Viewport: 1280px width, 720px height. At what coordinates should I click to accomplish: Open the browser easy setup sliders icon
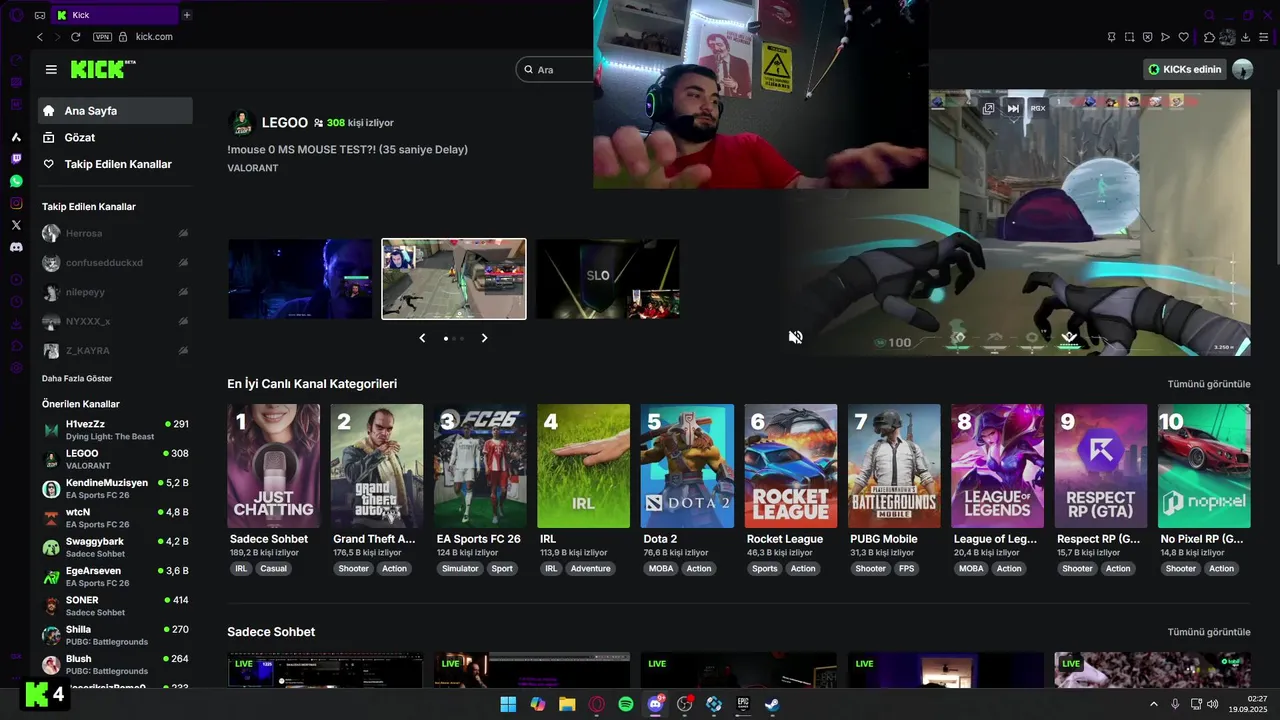click(1263, 37)
